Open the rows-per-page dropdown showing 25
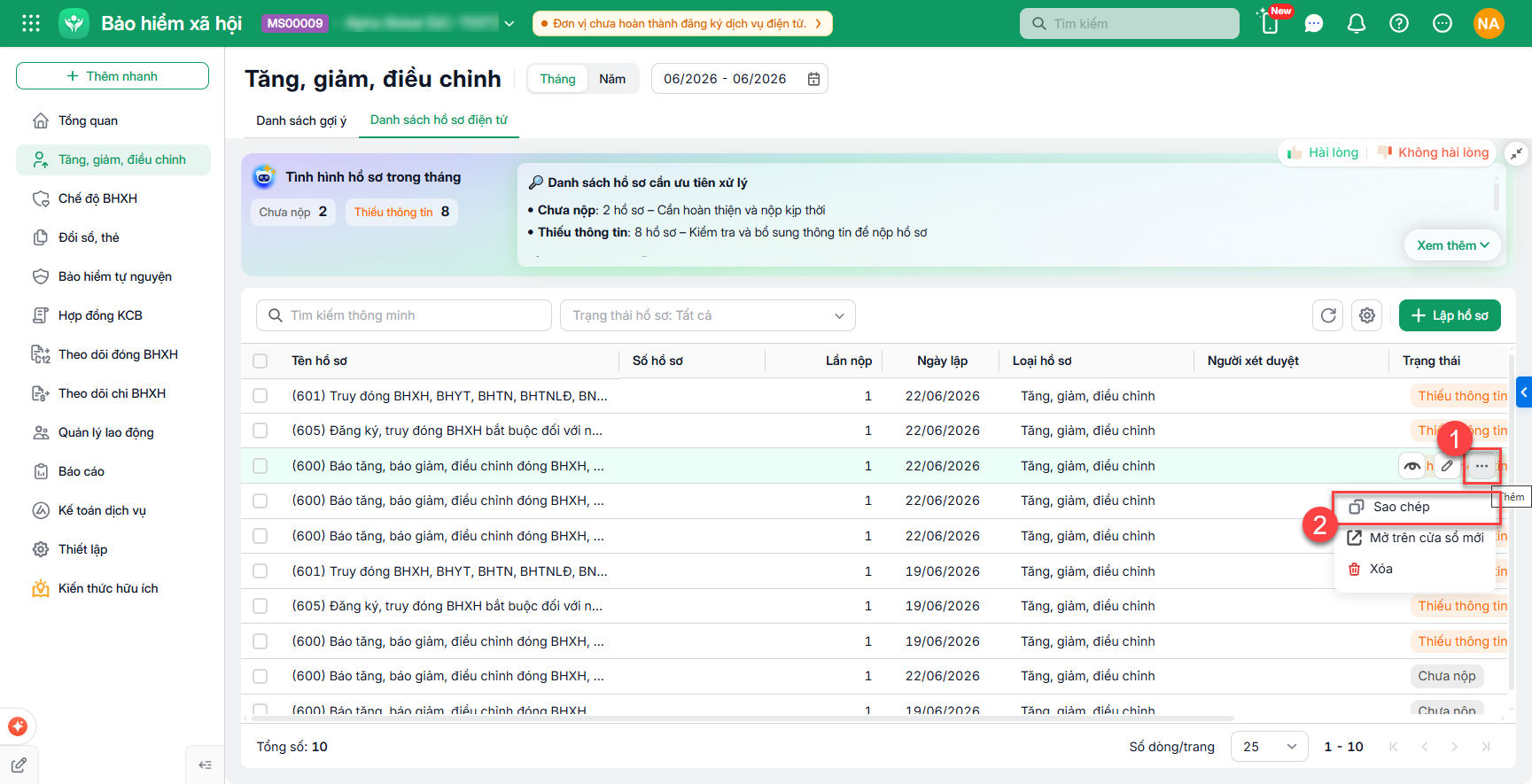Image resolution: width=1532 pixels, height=784 pixels. pos(1270,747)
